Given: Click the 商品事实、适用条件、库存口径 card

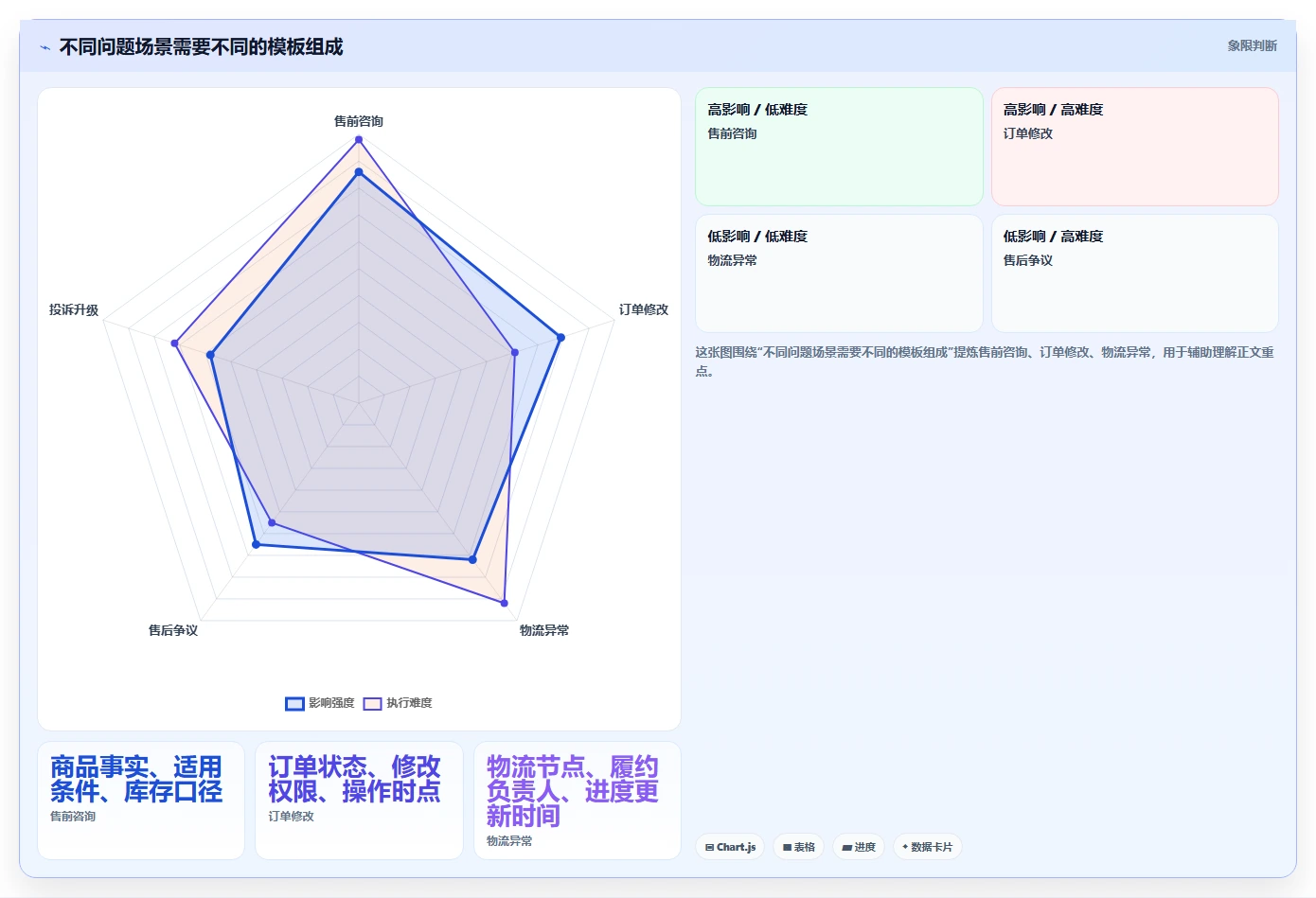Looking at the screenshot, I should [x=141, y=801].
